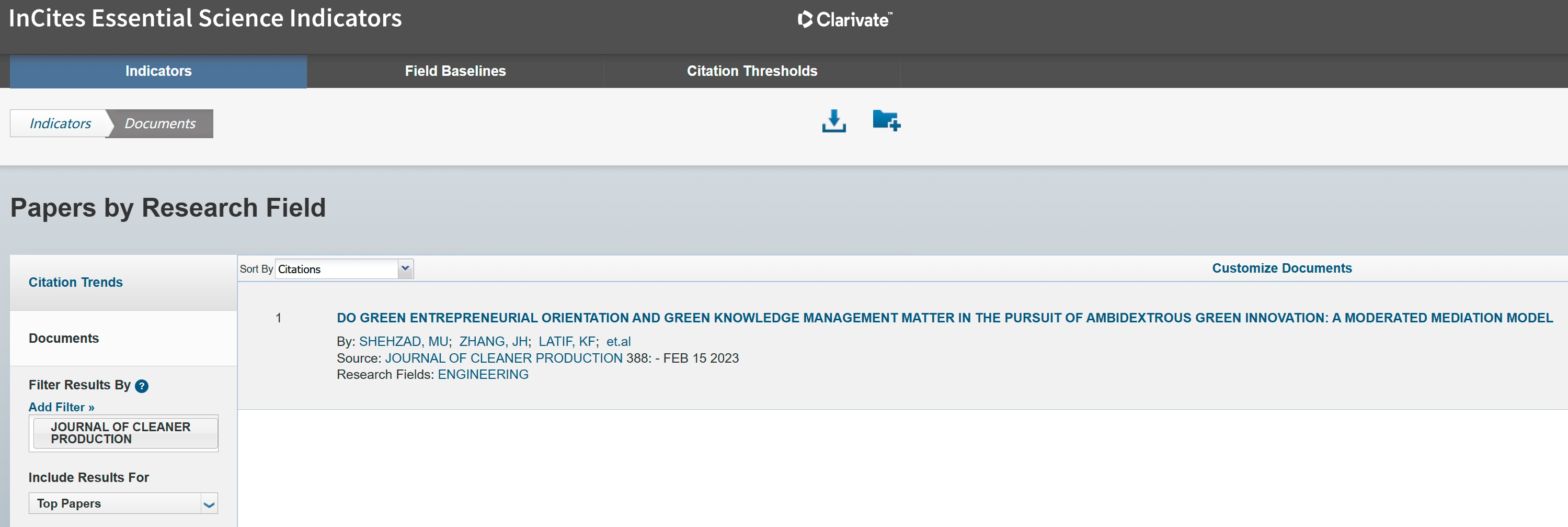Open Customize Documents

coord(1281,268)
